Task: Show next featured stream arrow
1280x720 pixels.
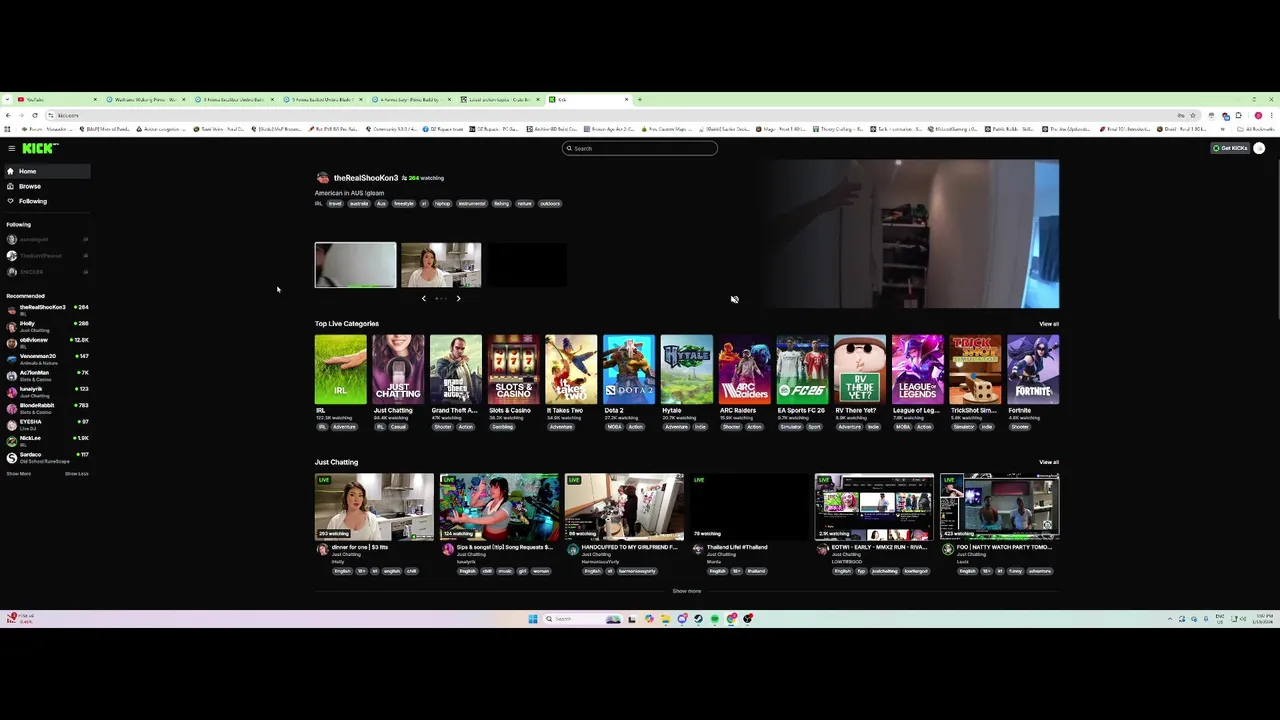Action: (458, 298)
